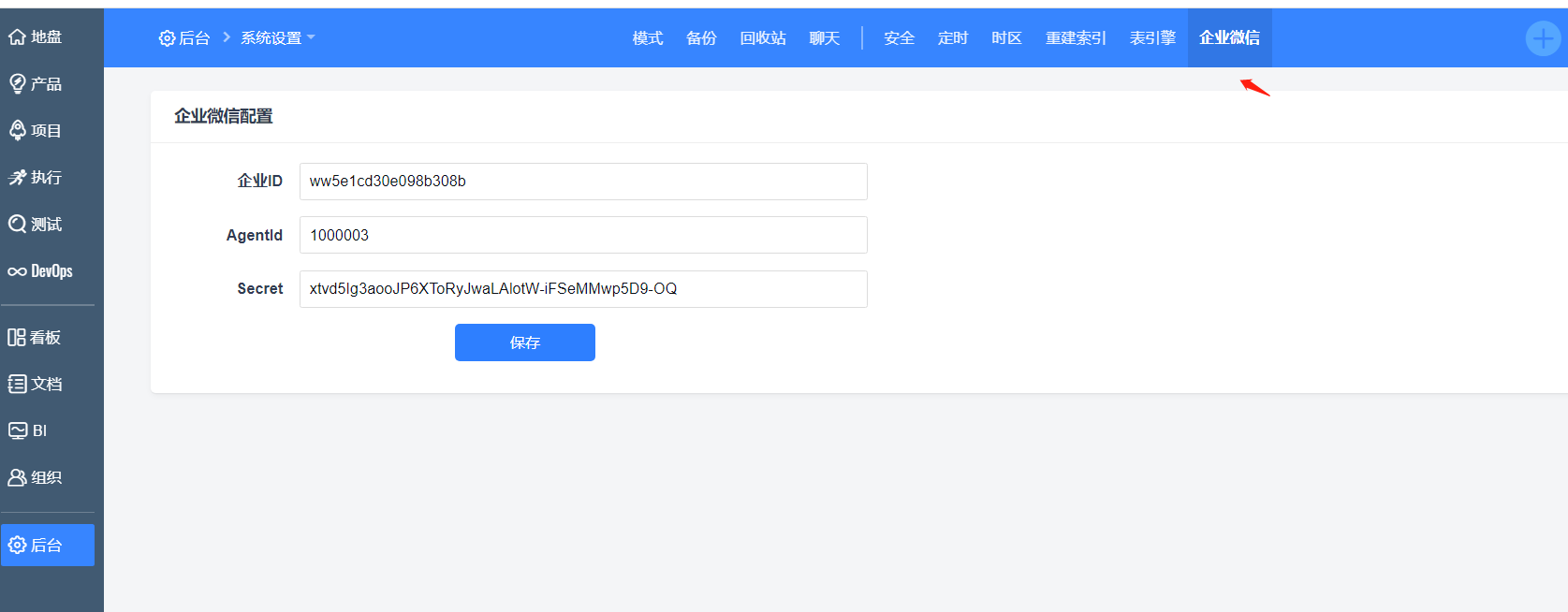The width and height of the screenshot is (1568, 612).
Task: Open 地盘 home in the sidebar
Action: pyautogui.click(x=36, y=37)
